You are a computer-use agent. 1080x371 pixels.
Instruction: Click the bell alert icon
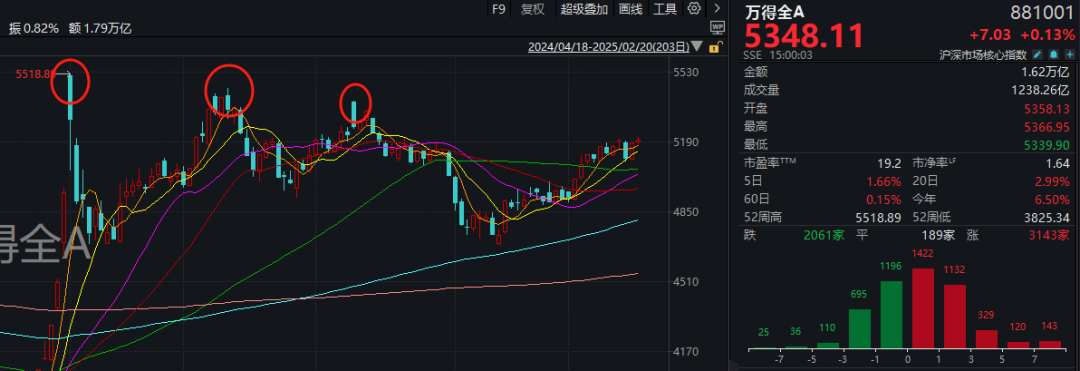(x=1054, y=54)
